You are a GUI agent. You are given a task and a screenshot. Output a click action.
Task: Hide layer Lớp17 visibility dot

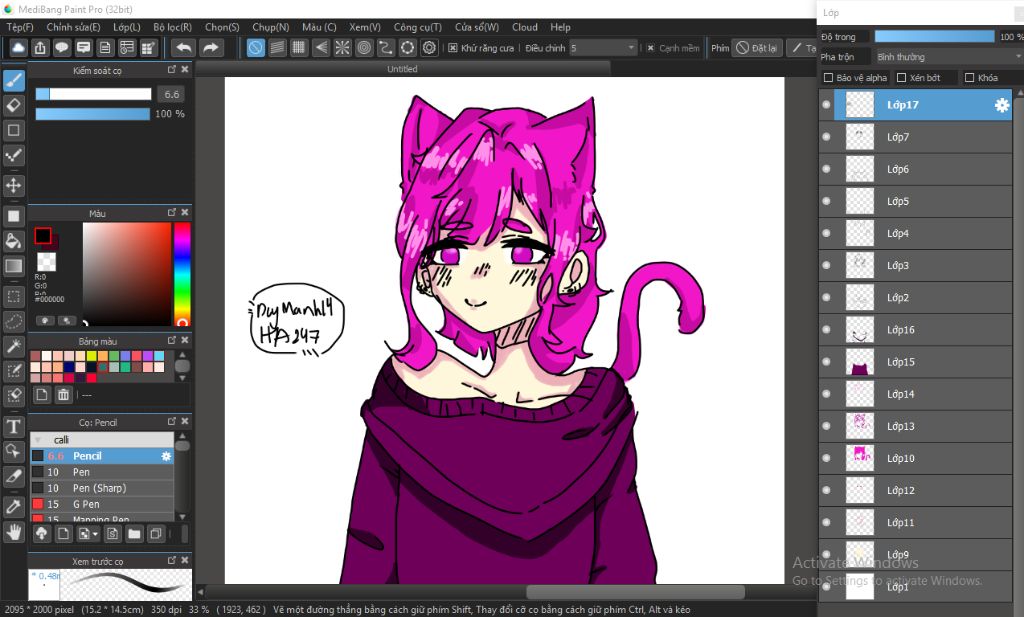pos(827,104)
